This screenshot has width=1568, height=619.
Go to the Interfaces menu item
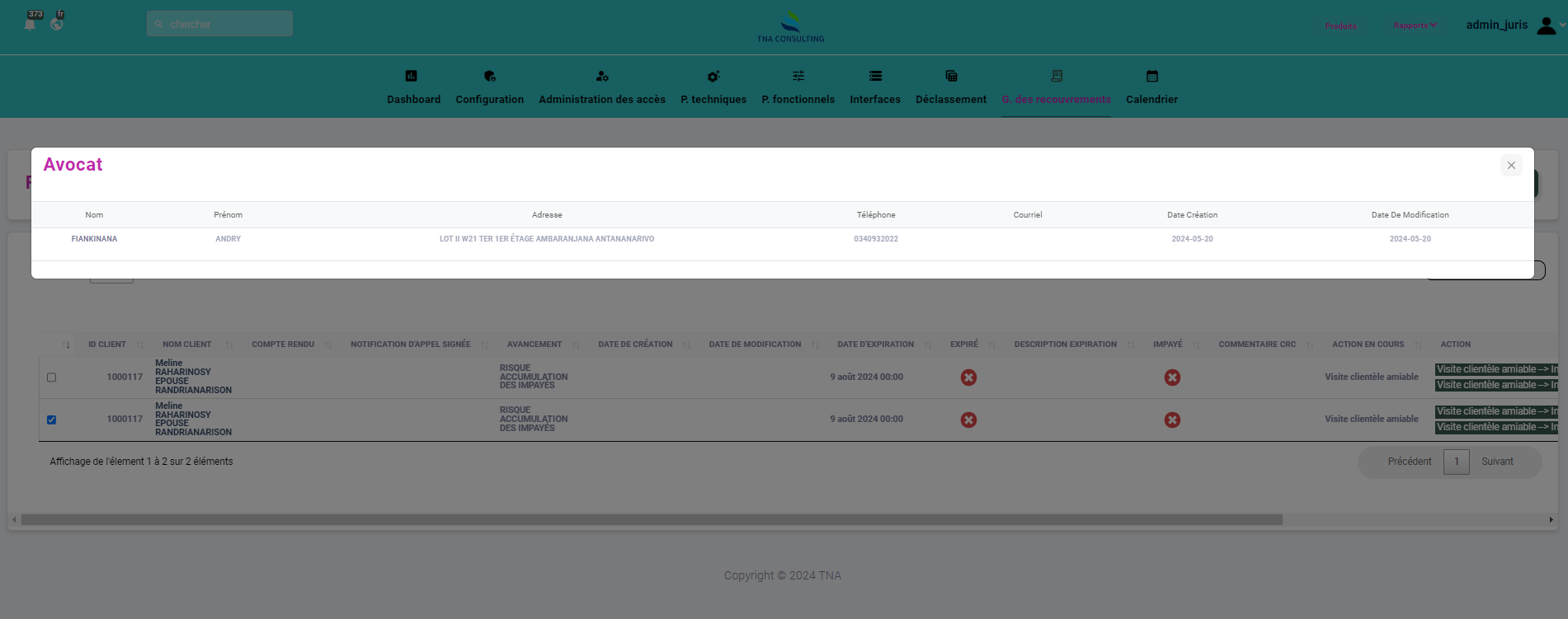coord(875,99)
